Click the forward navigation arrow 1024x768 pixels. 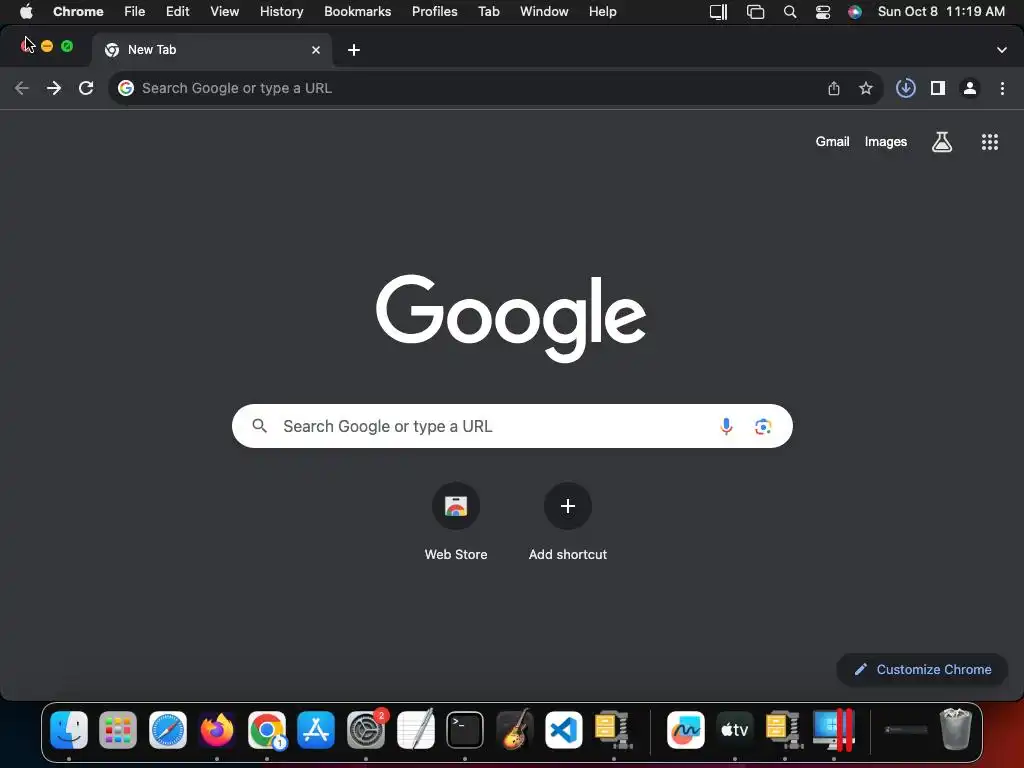click(54, 88)
